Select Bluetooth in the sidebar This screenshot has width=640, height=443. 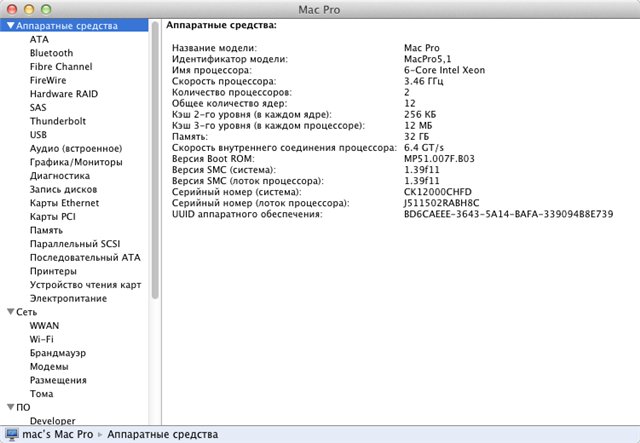[51, 53]
